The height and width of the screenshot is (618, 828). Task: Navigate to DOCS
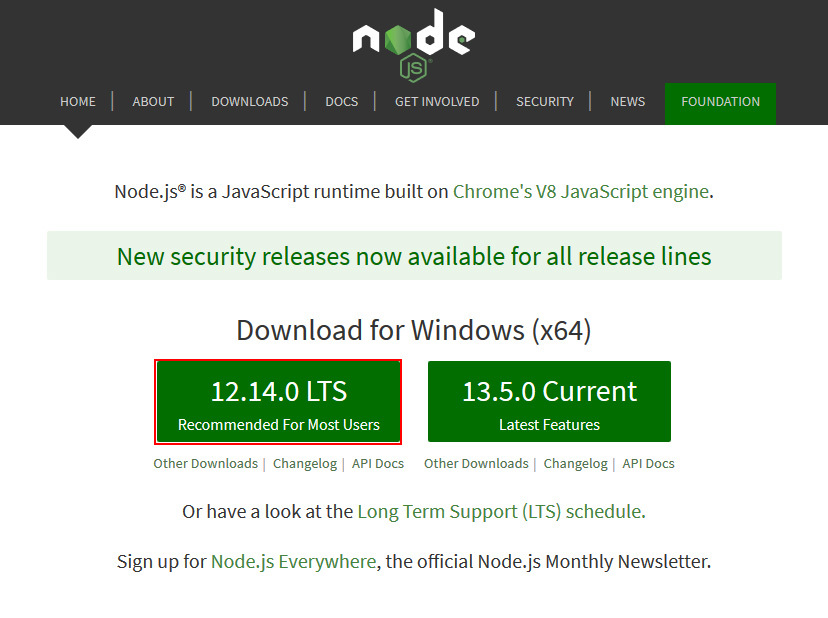pyautogui.click(x=341, y=102)
